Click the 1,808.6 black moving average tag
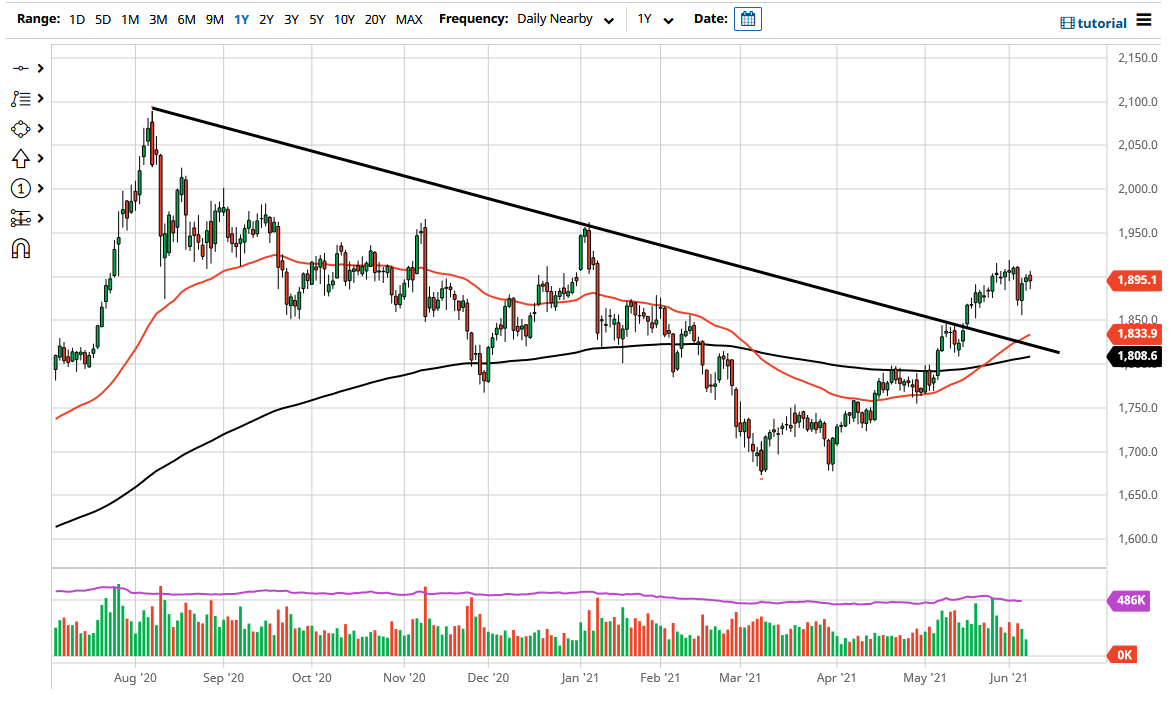Viewport: 1171px width, 705px height. [1135, 356]
